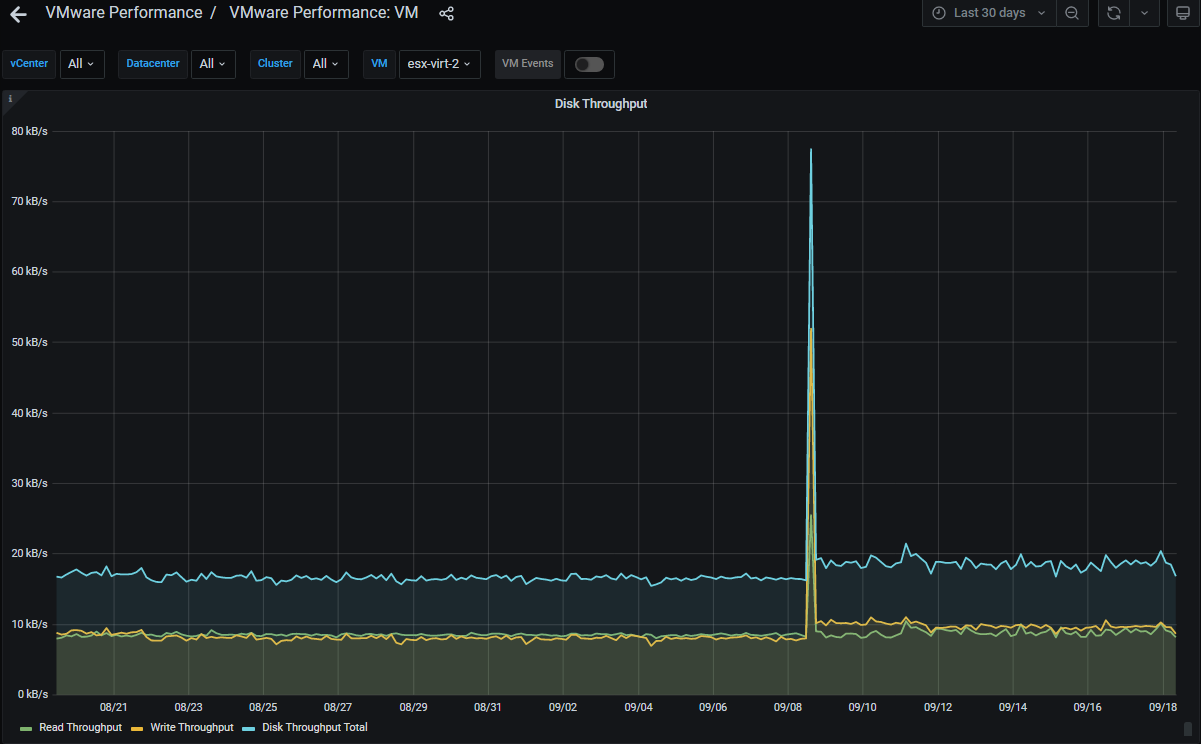1201x744 pixels.
Task: Refresh the dashboard with the refresh icon
Action: tap(1113, 13)
